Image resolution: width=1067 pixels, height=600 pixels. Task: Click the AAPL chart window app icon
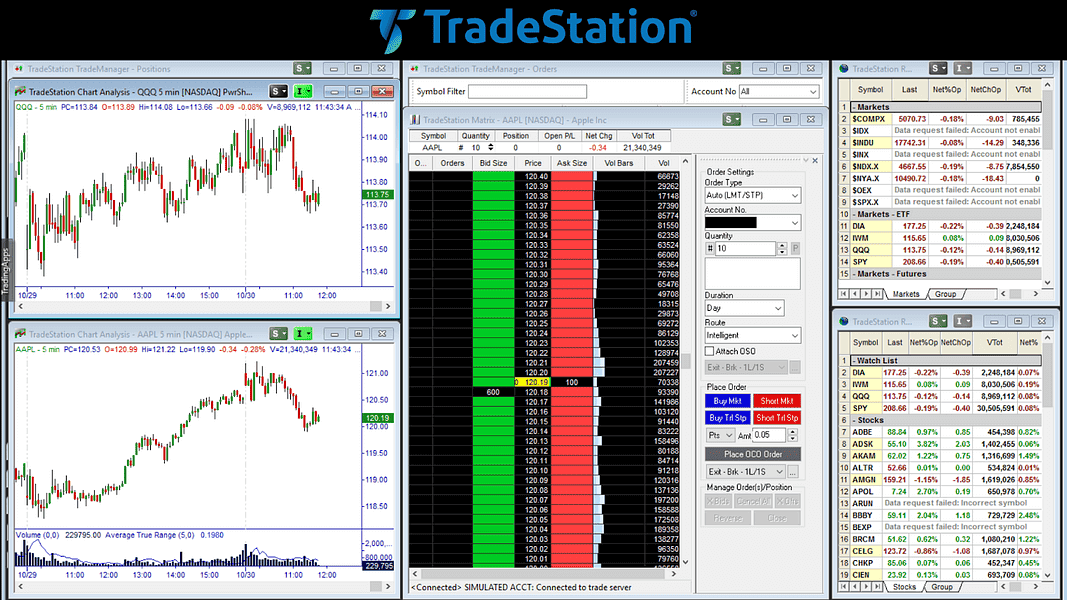tap(20, 334)
